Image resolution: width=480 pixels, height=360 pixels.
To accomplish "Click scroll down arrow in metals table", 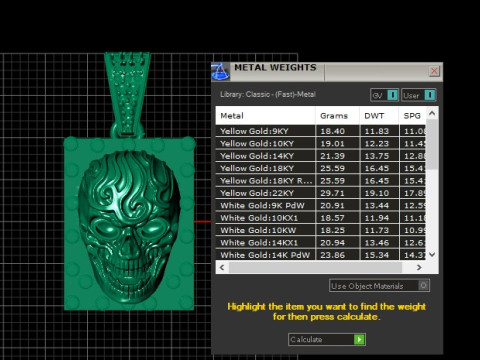I will (x=432, y=255).
